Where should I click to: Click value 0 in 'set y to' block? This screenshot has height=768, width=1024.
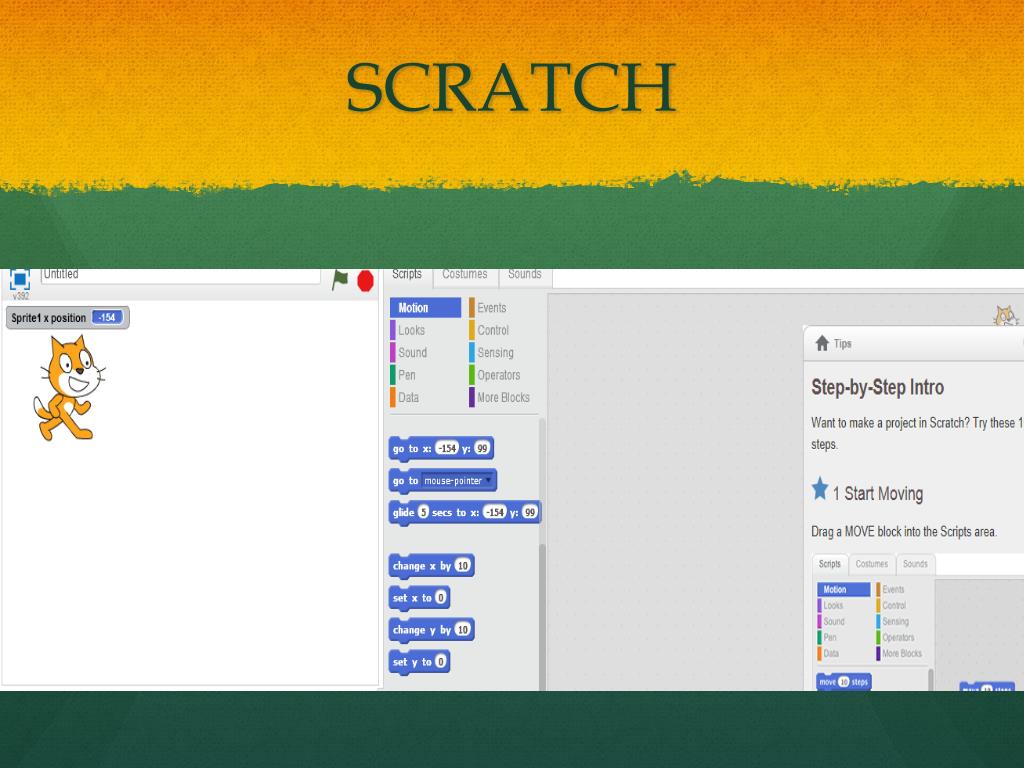pos(441,662)
